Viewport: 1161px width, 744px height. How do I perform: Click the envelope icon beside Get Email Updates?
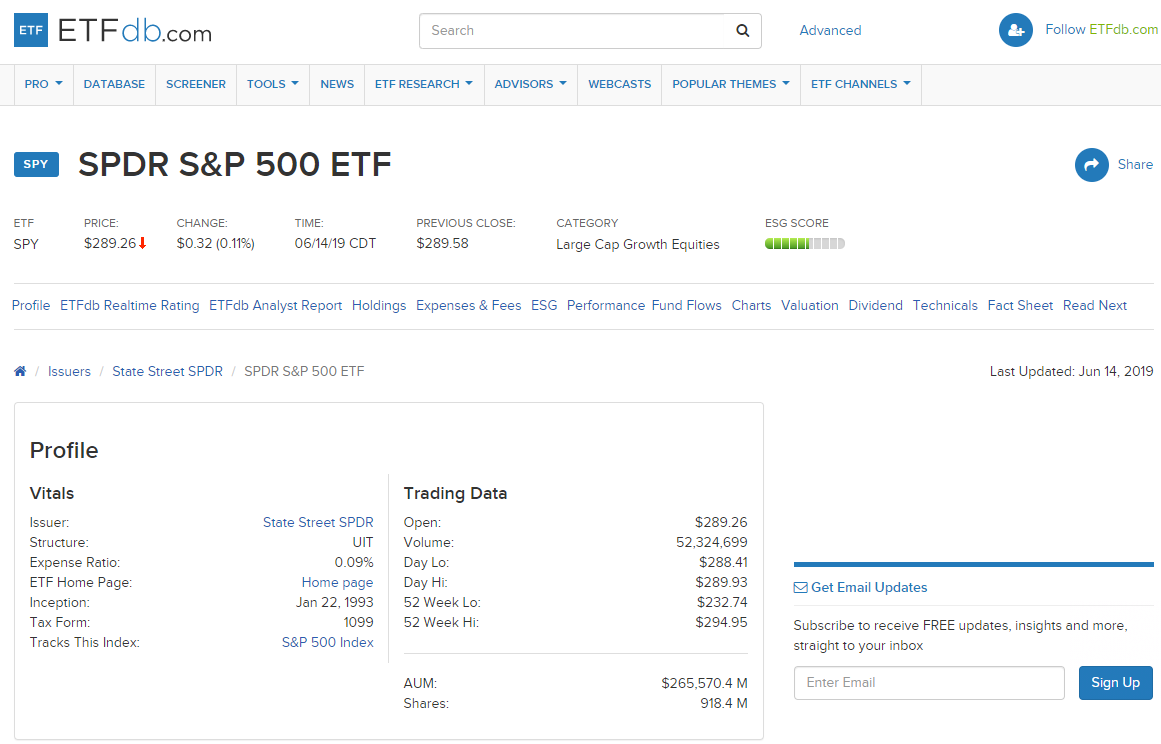pos(800,588)
